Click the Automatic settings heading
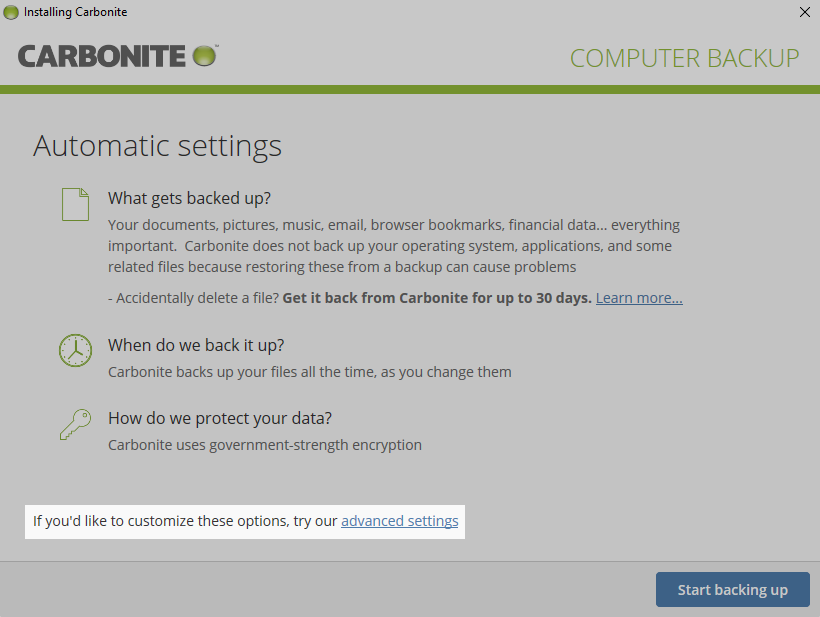The height and width of the screenshot is (617, 820). point(157,146)
